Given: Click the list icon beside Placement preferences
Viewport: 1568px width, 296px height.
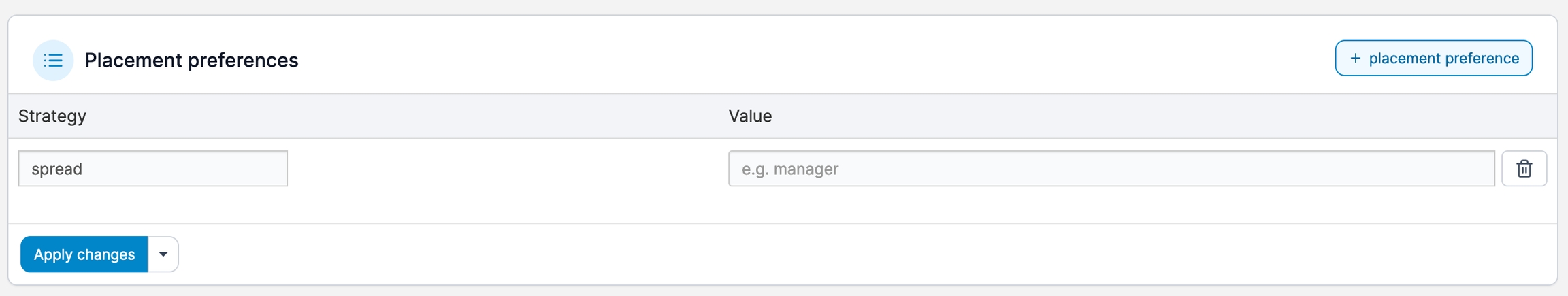Looking at the screenshot, I should (x=53, y=61).
